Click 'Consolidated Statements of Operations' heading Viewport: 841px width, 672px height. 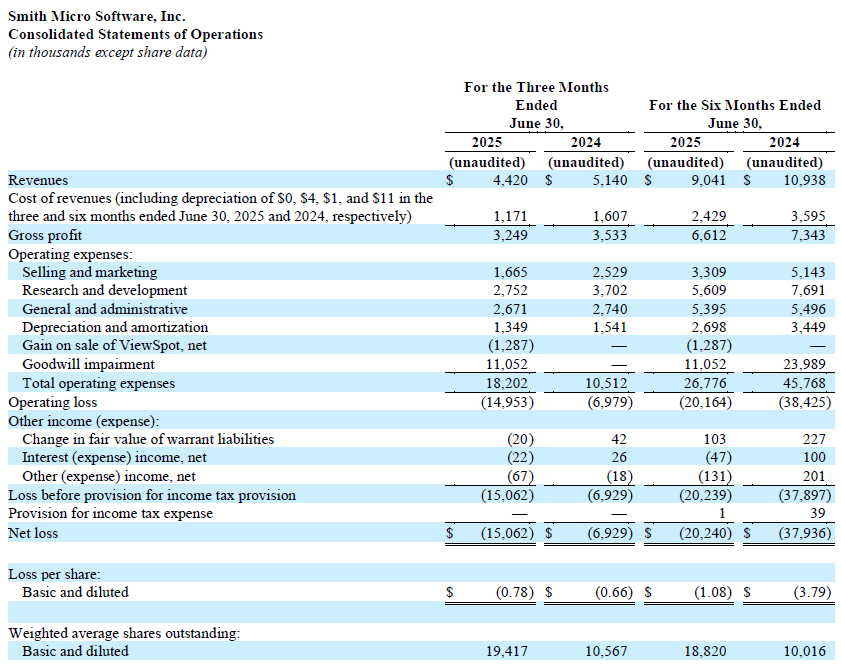pos(136,34)
